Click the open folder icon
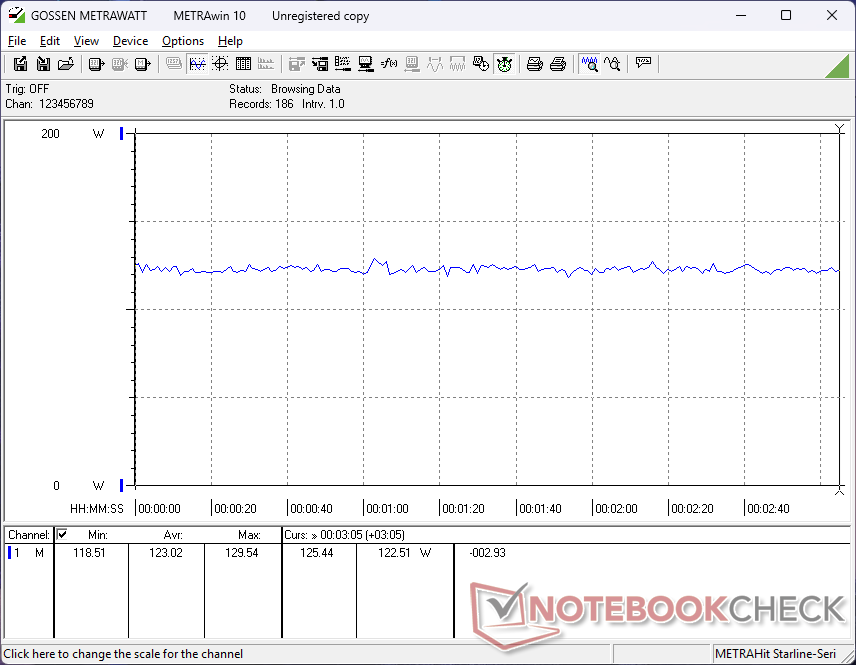Screen dimensions: 856x665 tap(66, 64)
